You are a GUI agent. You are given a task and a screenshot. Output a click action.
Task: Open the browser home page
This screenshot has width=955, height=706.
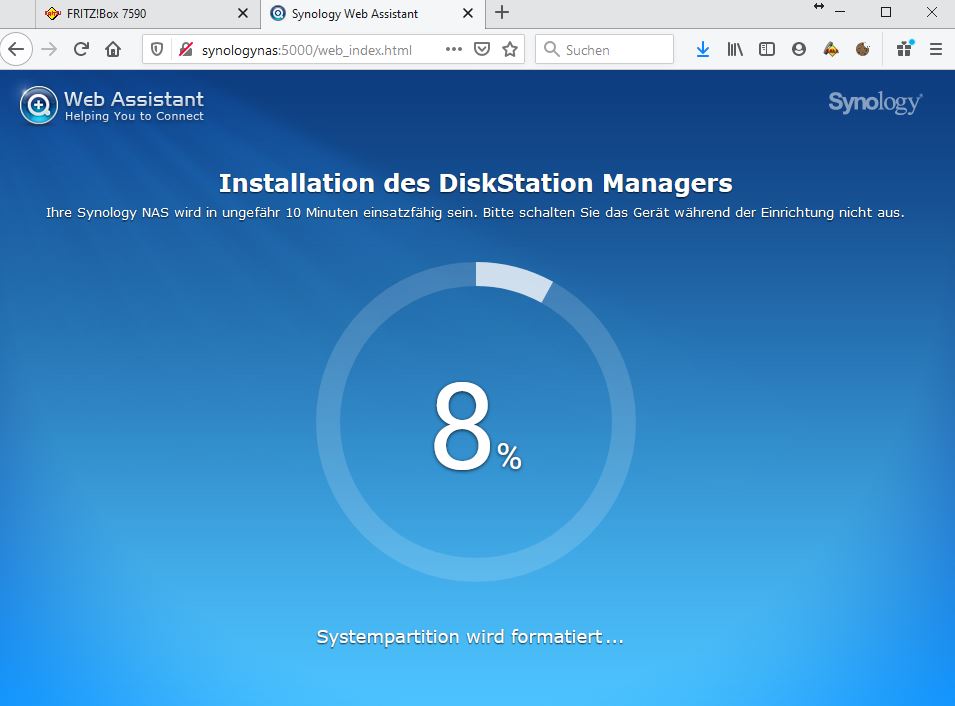pyautogui.click(x=113, y=49)
